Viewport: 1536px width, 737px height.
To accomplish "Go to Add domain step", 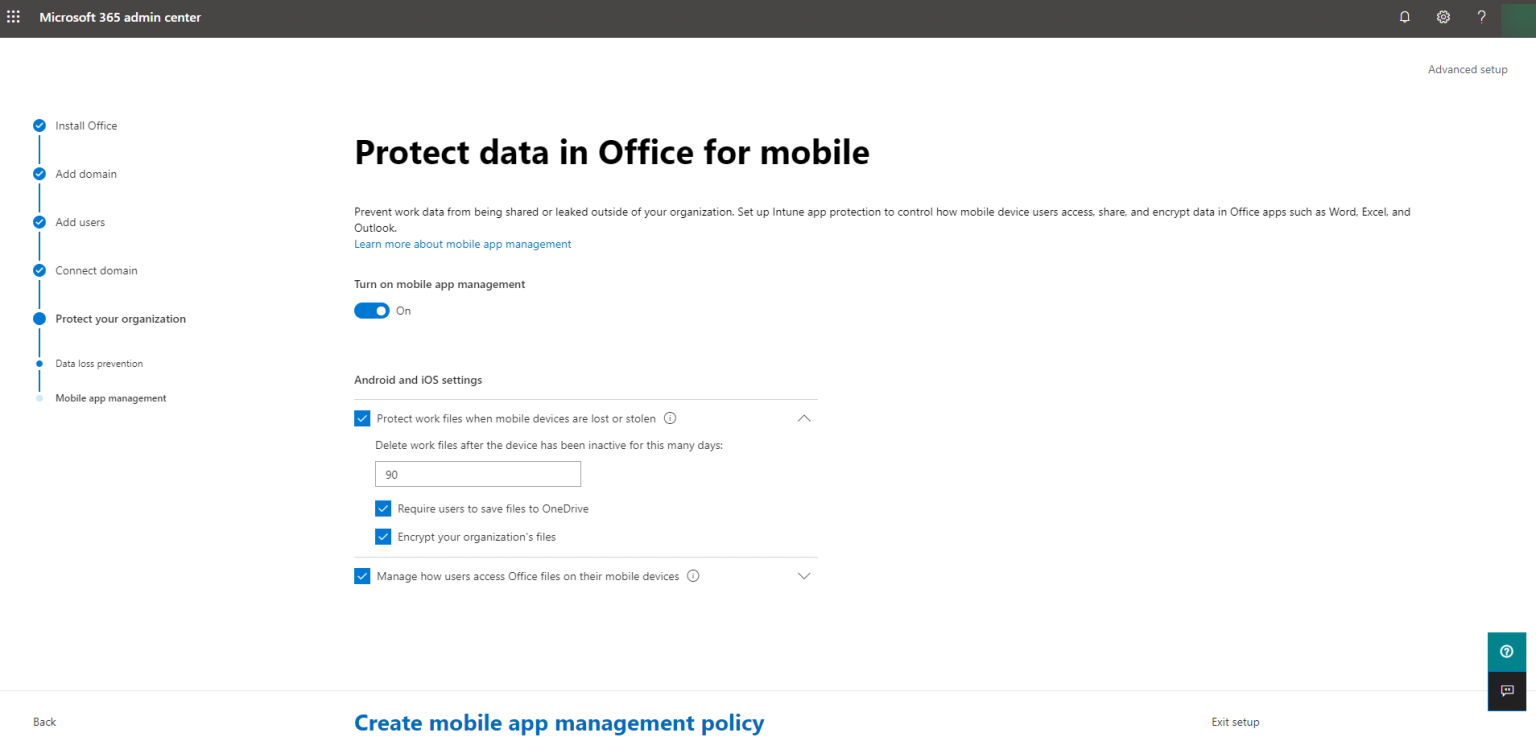I will click(86, 174).
